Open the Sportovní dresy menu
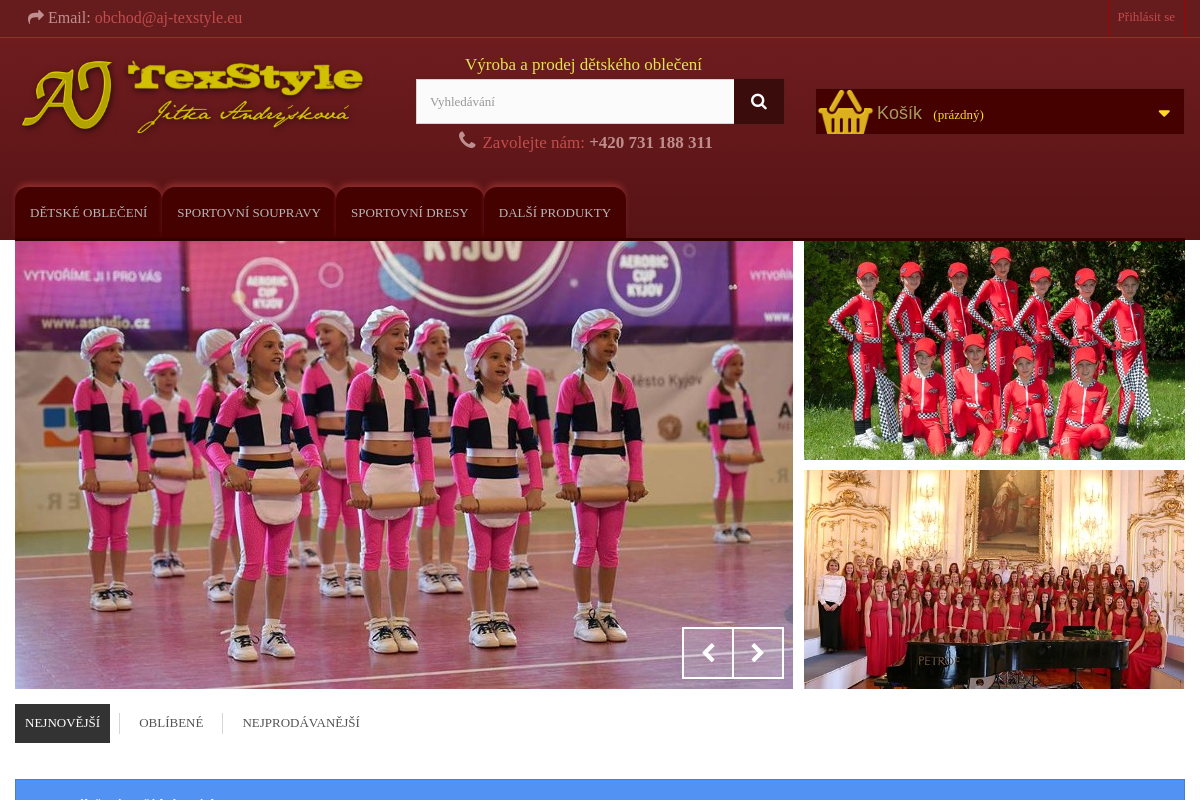The height and width of the screenshot is (800, 1200). click(x=409, y=213)
